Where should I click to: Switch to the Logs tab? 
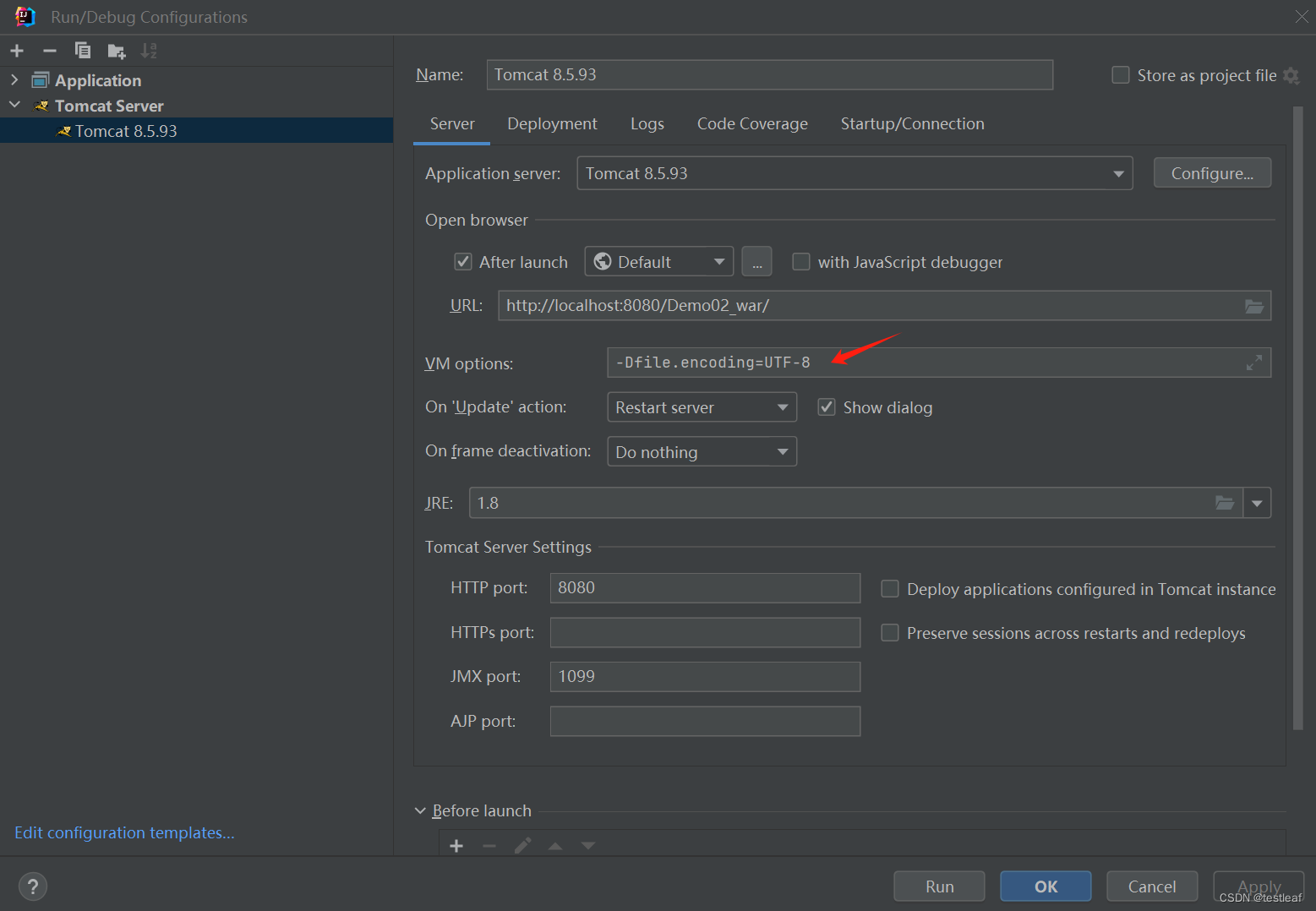(x=647, y=123)
